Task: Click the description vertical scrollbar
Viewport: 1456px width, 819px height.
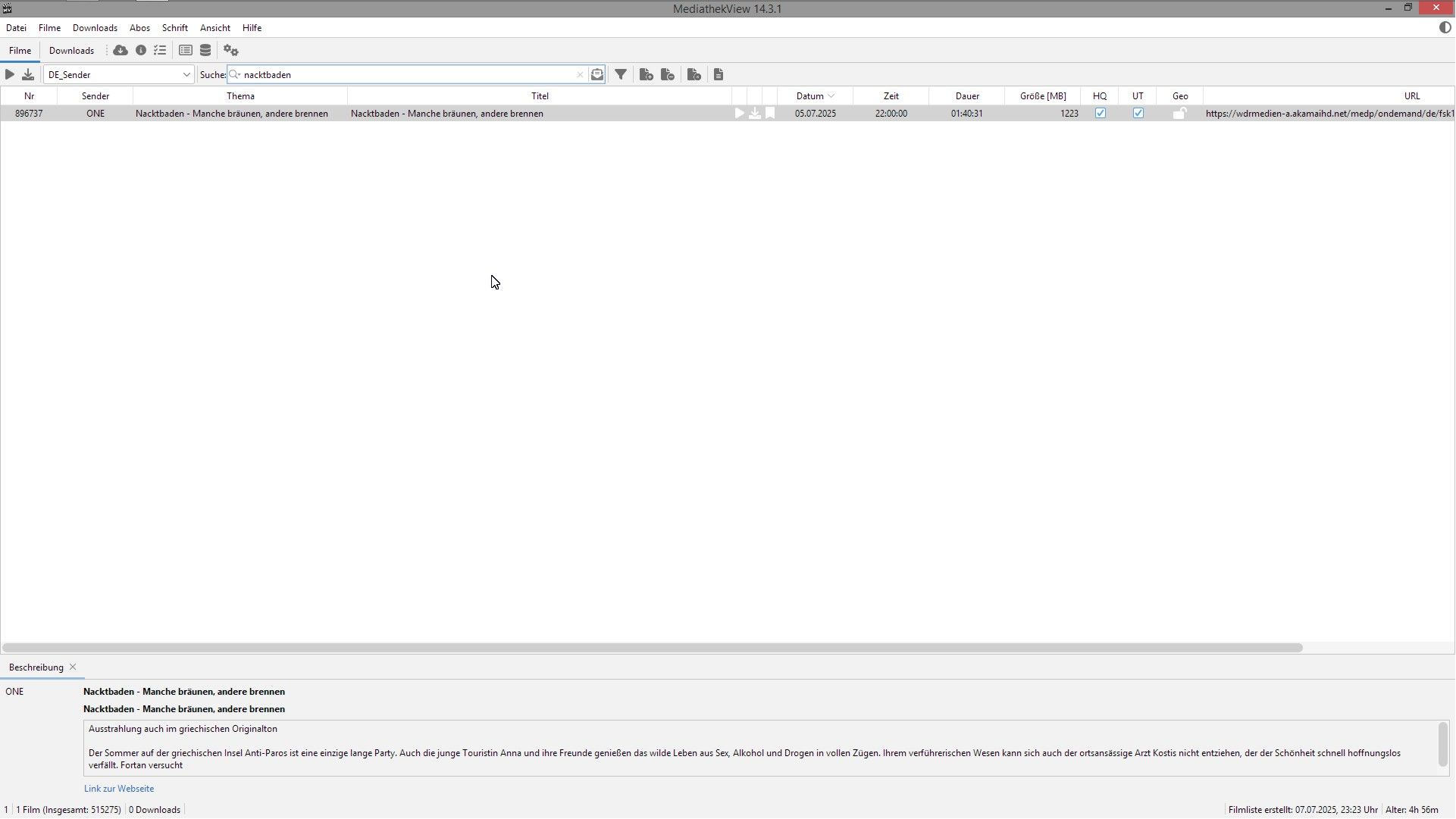Action: (x=1442, y=744)
